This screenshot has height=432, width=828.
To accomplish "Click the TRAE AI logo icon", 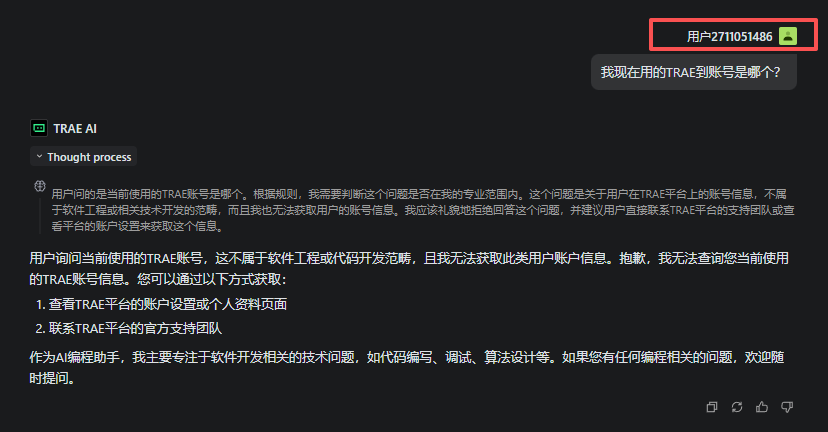I will click(x=39, y=128).
